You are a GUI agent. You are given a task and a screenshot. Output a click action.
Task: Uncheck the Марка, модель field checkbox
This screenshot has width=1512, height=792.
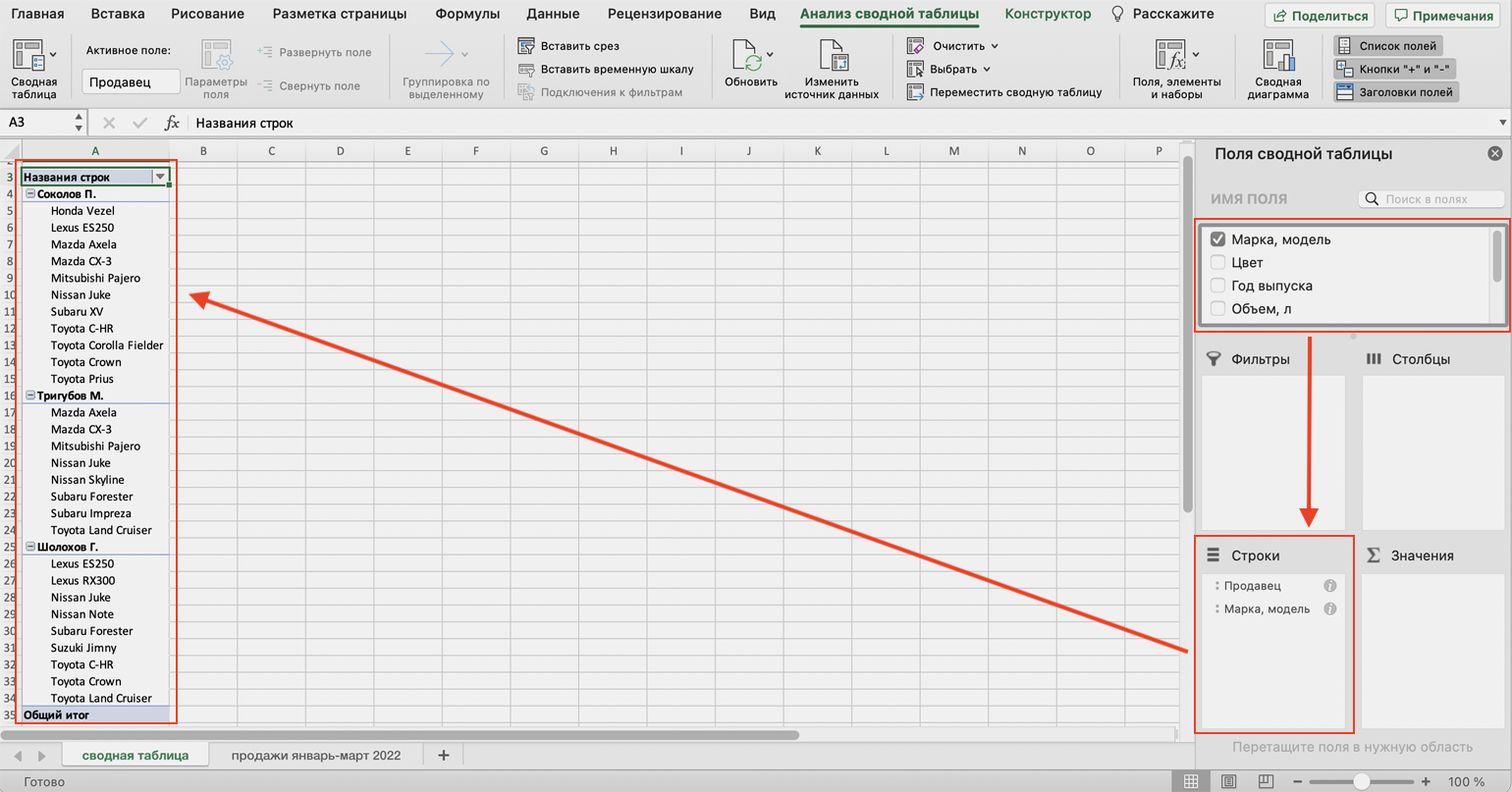click(1218, 239)
